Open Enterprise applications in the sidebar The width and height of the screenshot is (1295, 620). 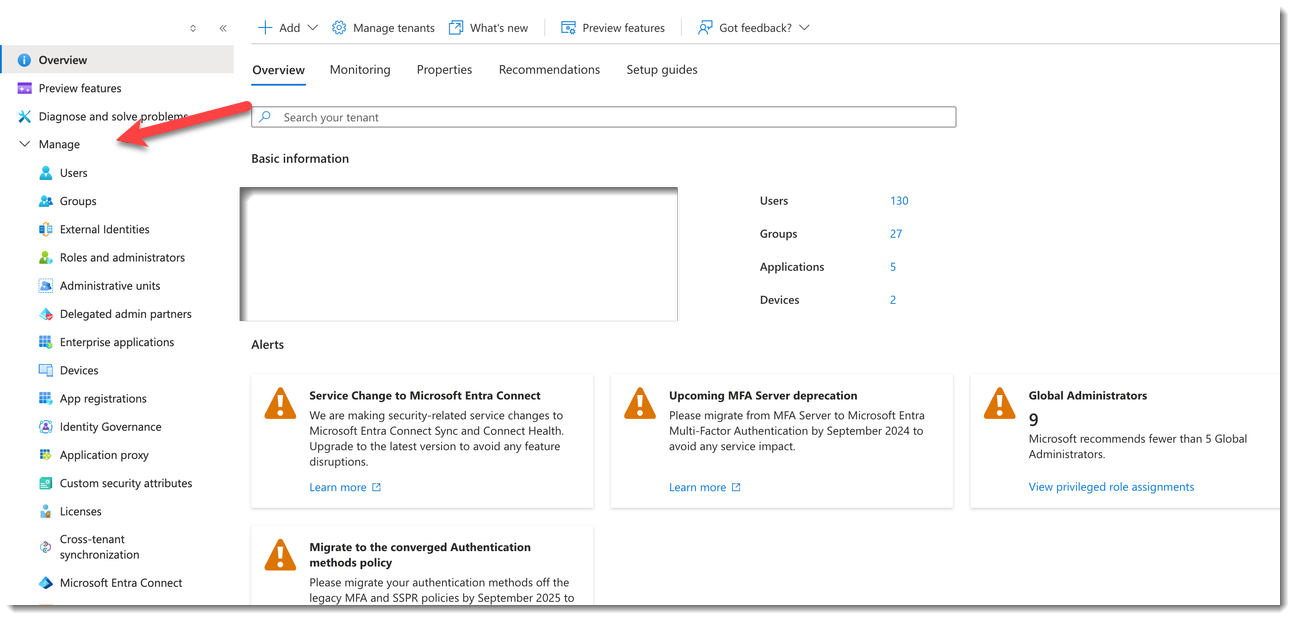(117, 342)
